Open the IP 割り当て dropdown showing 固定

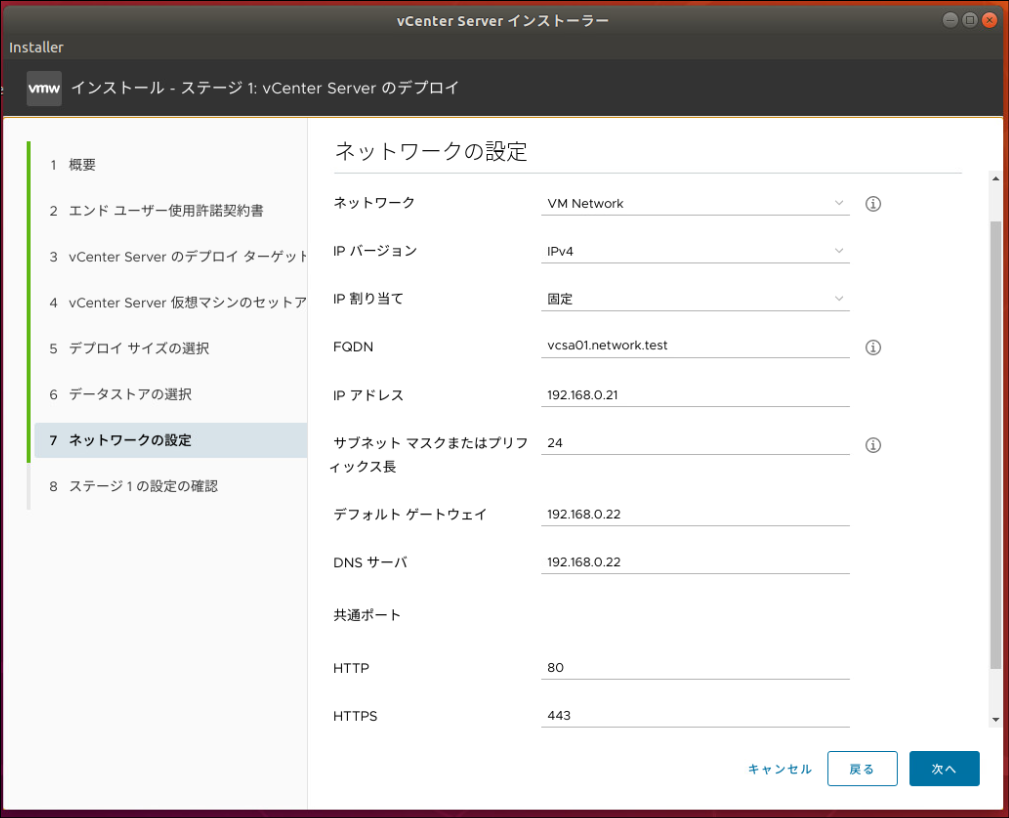pos(695,299)
